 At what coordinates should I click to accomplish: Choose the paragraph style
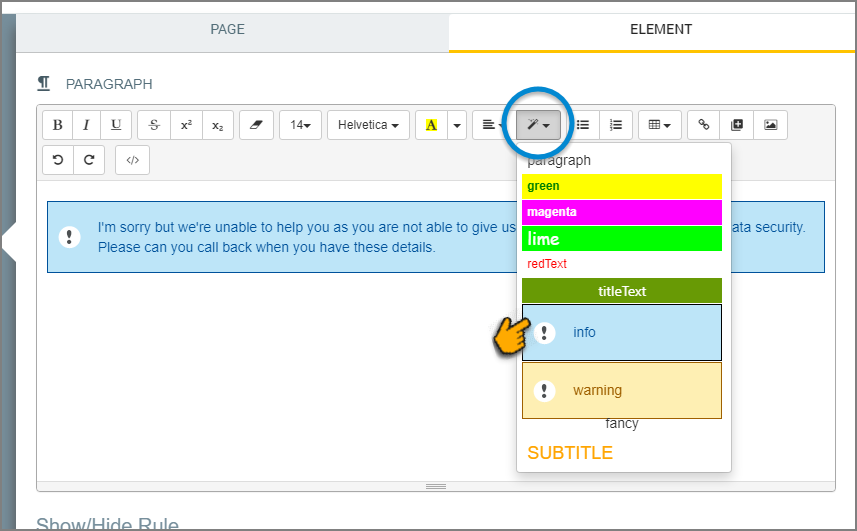(x=622, y=161)
